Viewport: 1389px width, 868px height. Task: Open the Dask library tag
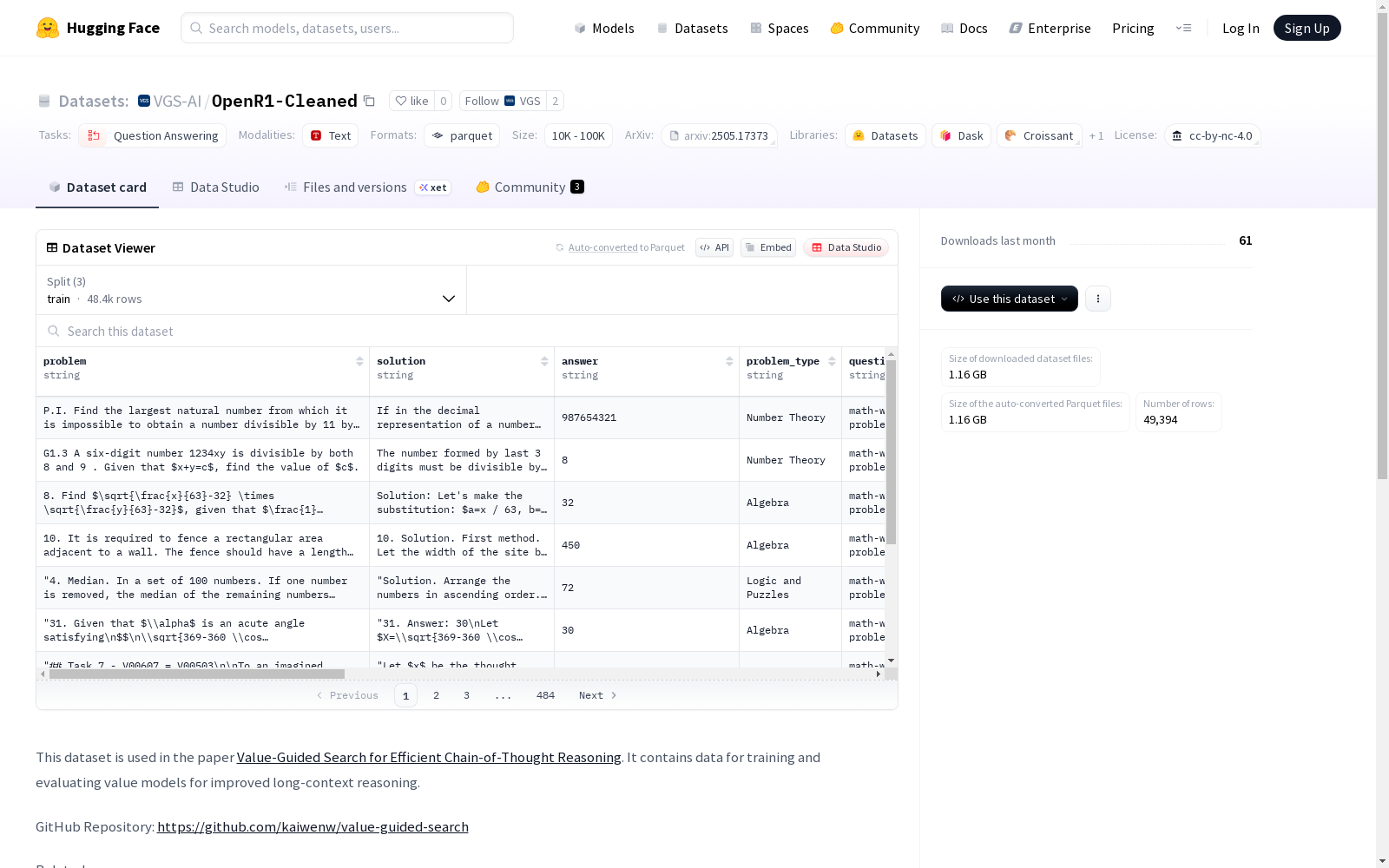pos(961,135)
